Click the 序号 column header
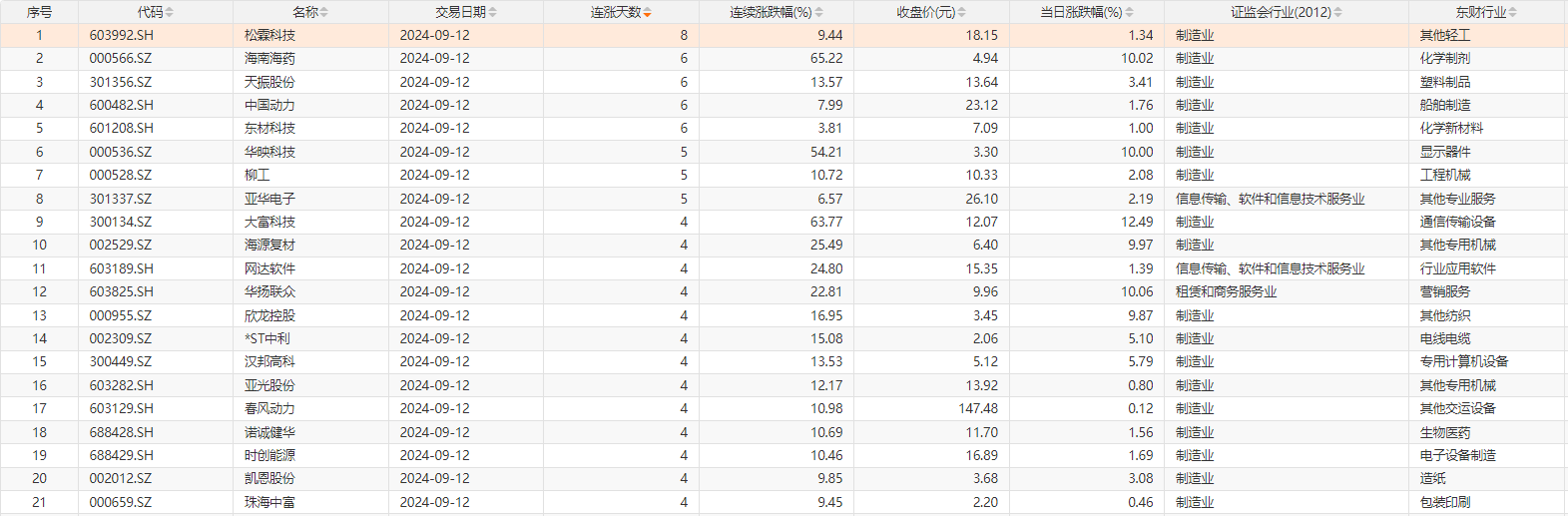This screenshot has height=516, width=1568. click(x=39, y=12)
